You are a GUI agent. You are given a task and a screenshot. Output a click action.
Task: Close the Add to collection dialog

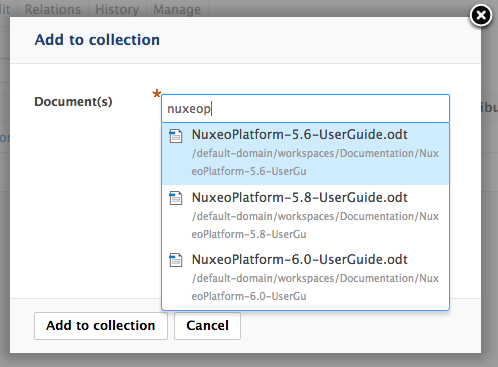481,15
